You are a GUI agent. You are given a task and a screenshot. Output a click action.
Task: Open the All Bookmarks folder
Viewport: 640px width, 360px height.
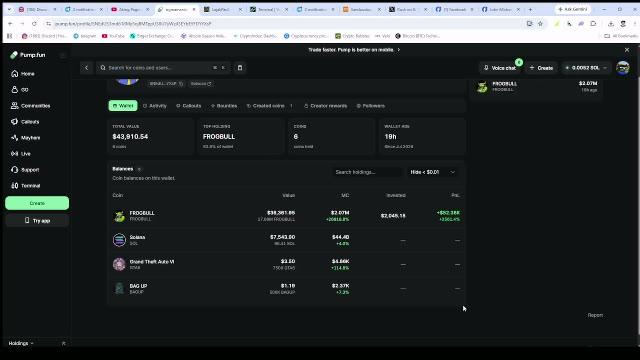point(621,36)
